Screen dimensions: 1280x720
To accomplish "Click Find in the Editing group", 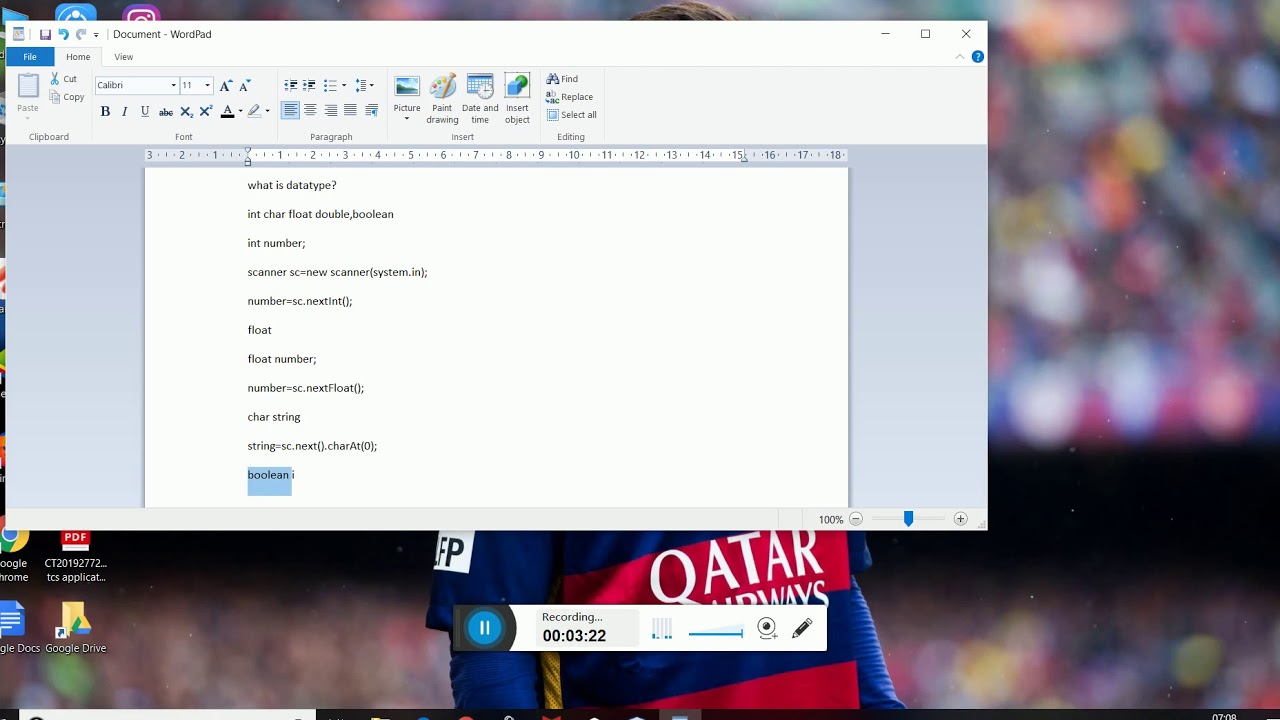I will pyautogui.click(x=562, y=79).
